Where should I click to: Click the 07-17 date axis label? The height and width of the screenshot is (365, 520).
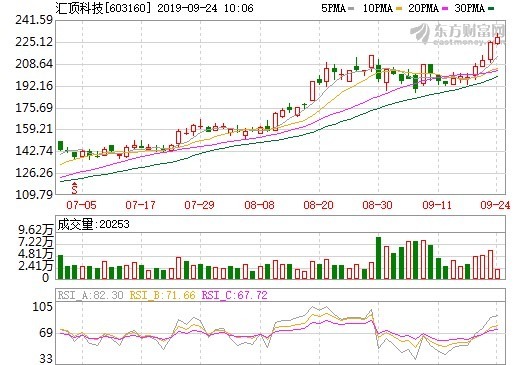[x=140, y=205]
